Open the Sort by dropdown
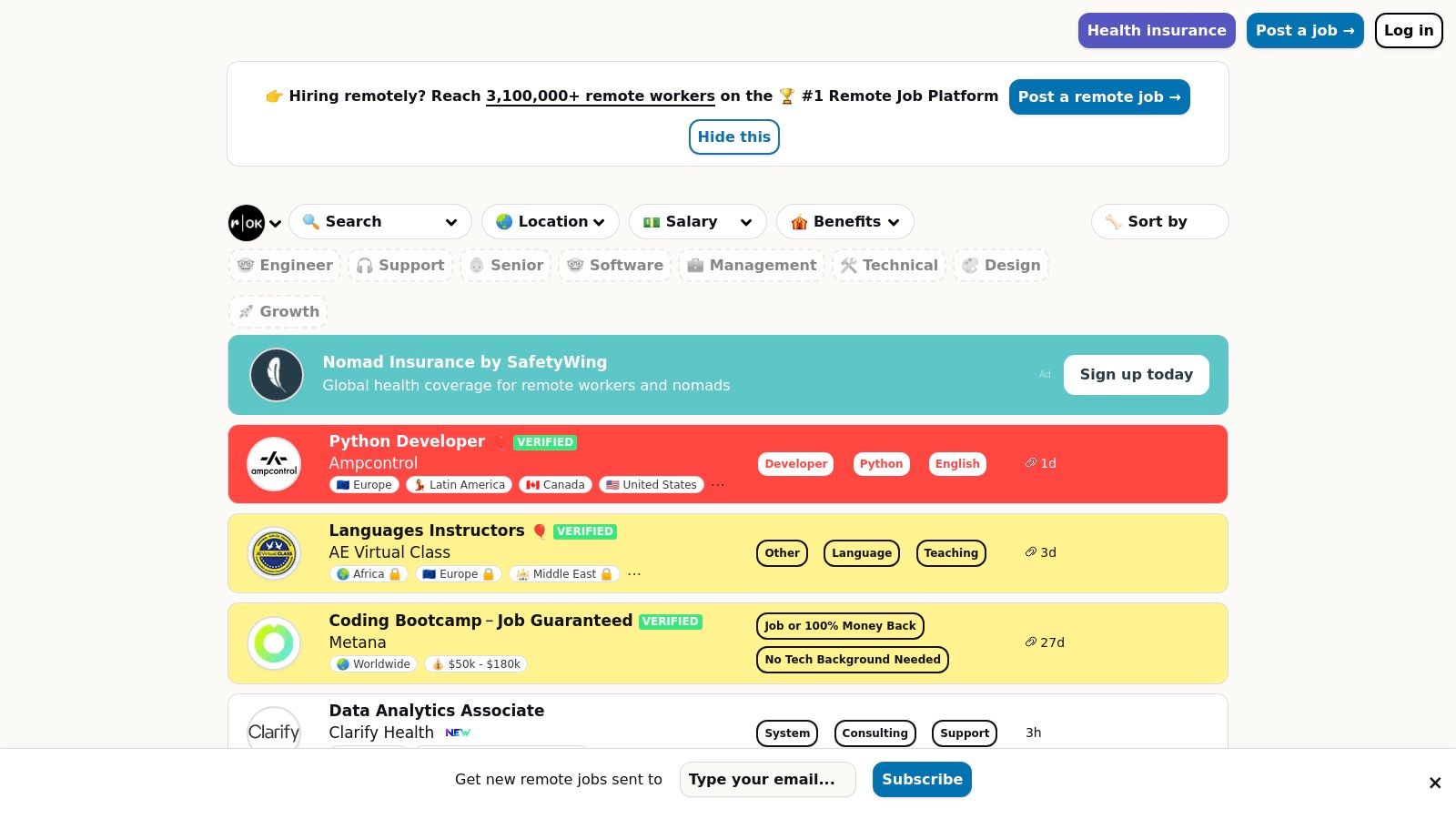The image size is (1456, 819). (1158, 222)
